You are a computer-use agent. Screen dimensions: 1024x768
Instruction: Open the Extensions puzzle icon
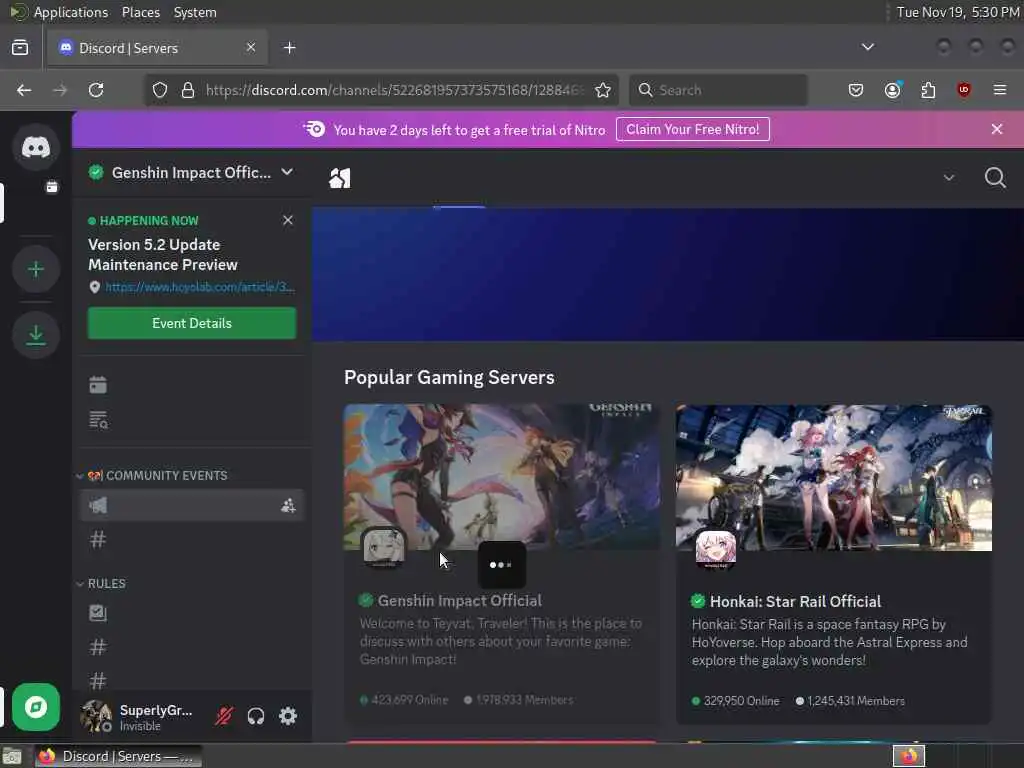tap(928, 90)
